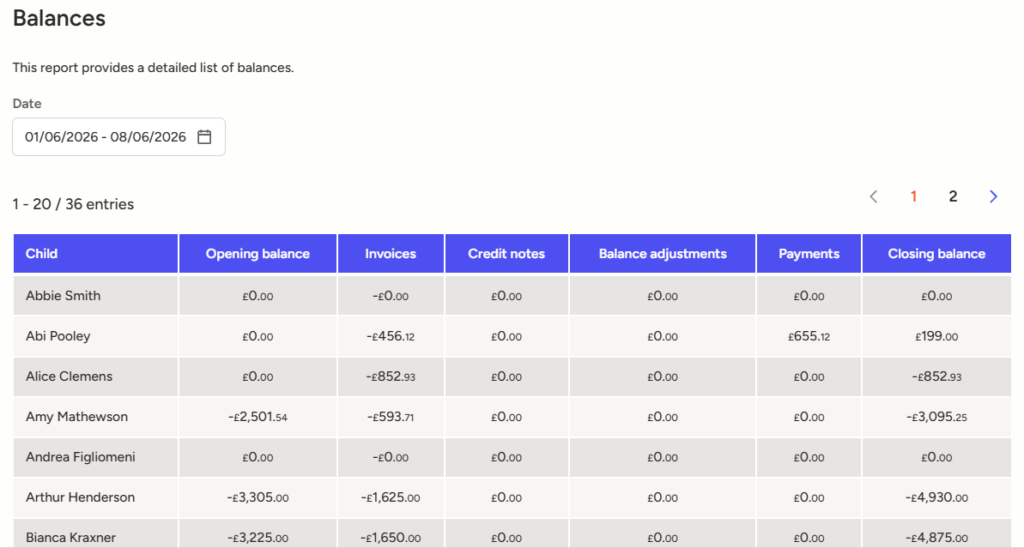The height and width of the screenshot is (548, 1024).
Task: Select the Abbie Smith row name
Action: pos(63,295)
